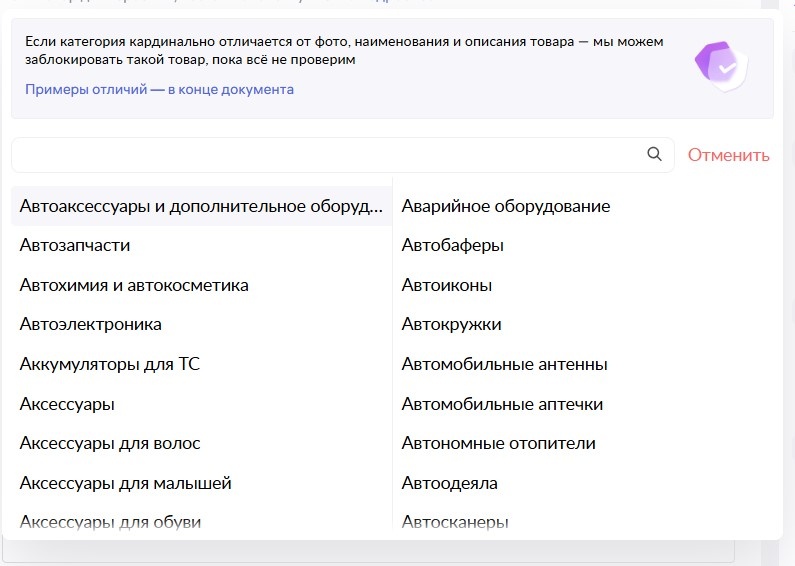Select Автономные отопители subcategory
This screenshot has height=566, width=795.
(x=498, y=443)
